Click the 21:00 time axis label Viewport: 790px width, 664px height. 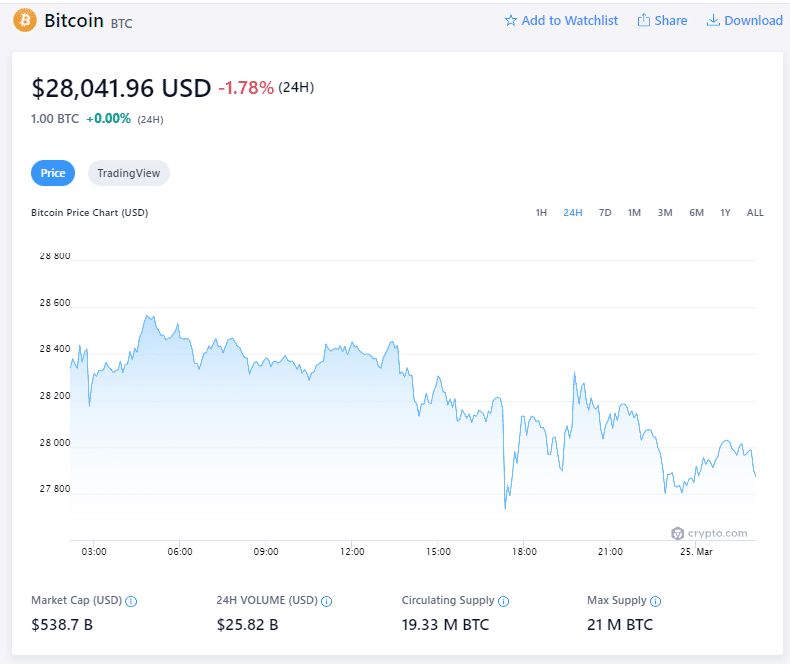(x=610, y=552)
